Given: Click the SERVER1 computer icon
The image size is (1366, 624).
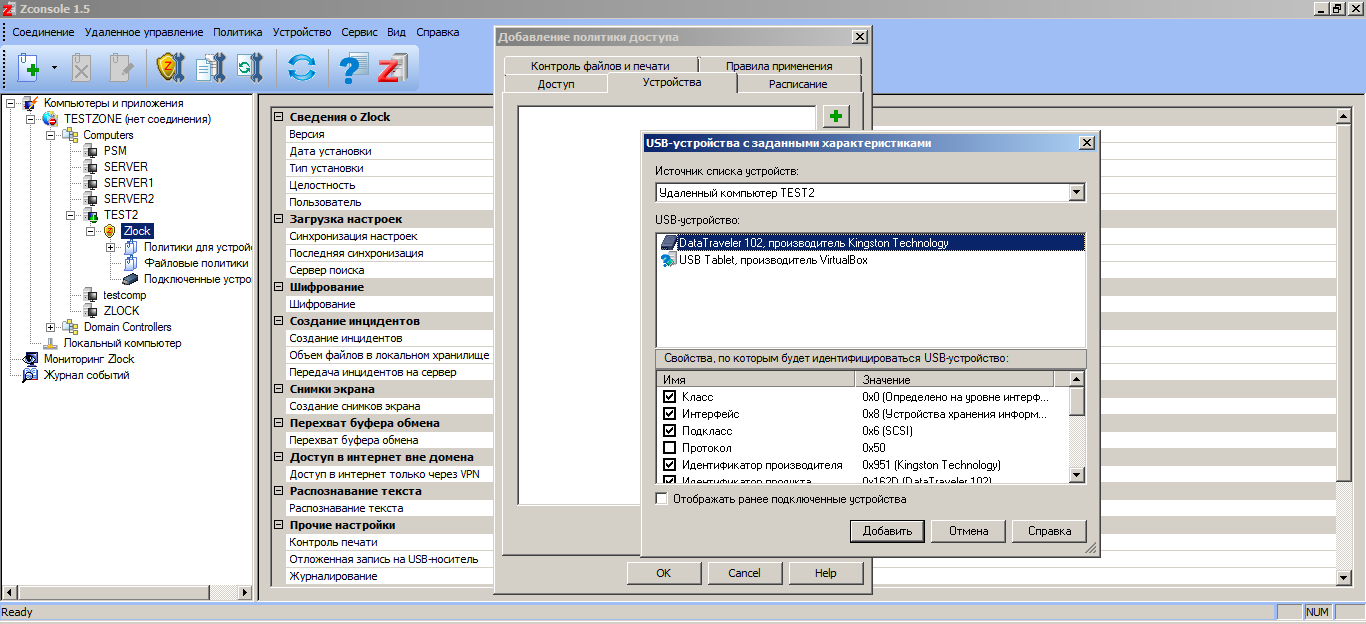Looking at the screenshot, I should click(91, 183).
